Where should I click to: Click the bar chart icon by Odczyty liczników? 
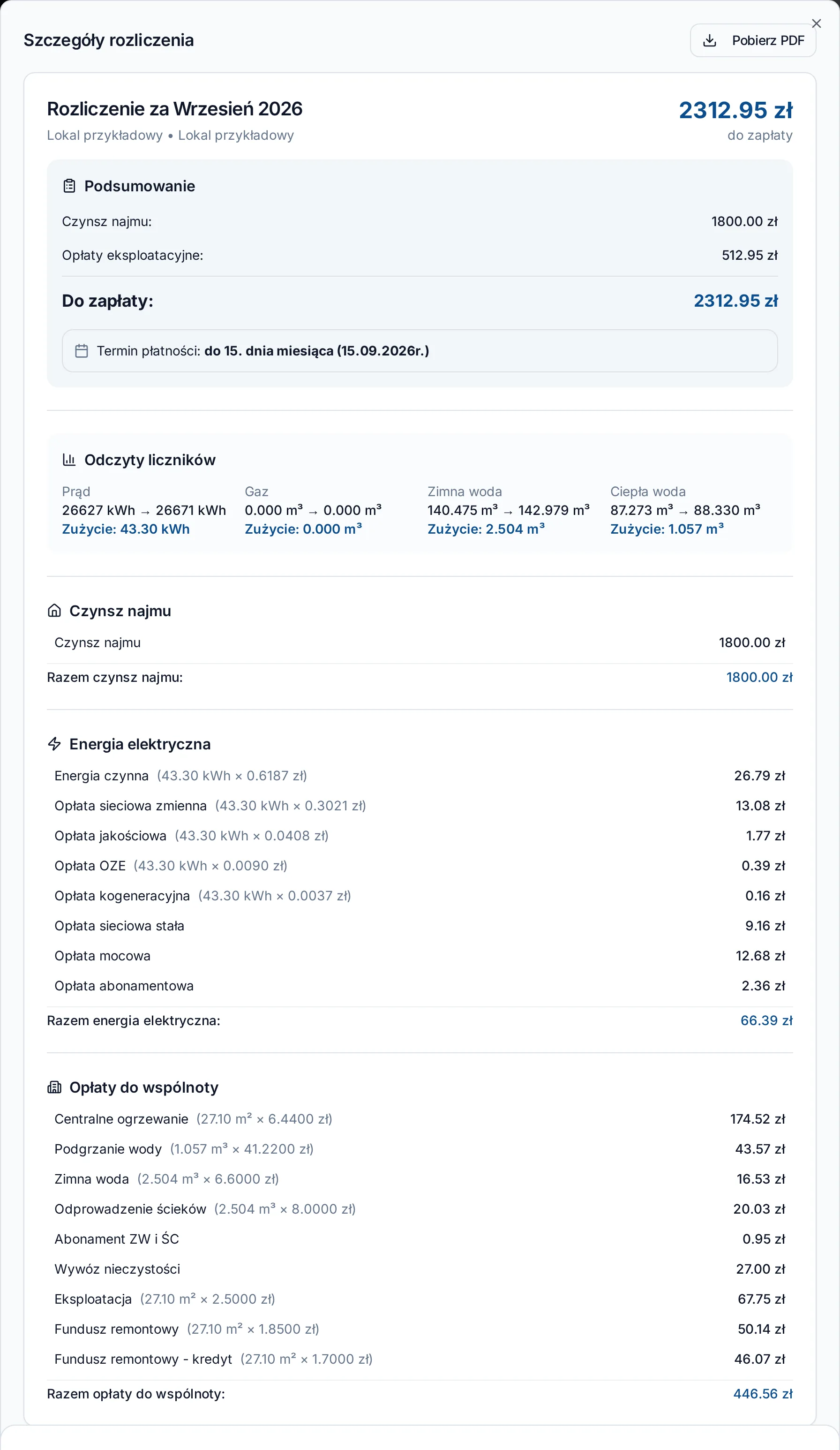point(69,460)
